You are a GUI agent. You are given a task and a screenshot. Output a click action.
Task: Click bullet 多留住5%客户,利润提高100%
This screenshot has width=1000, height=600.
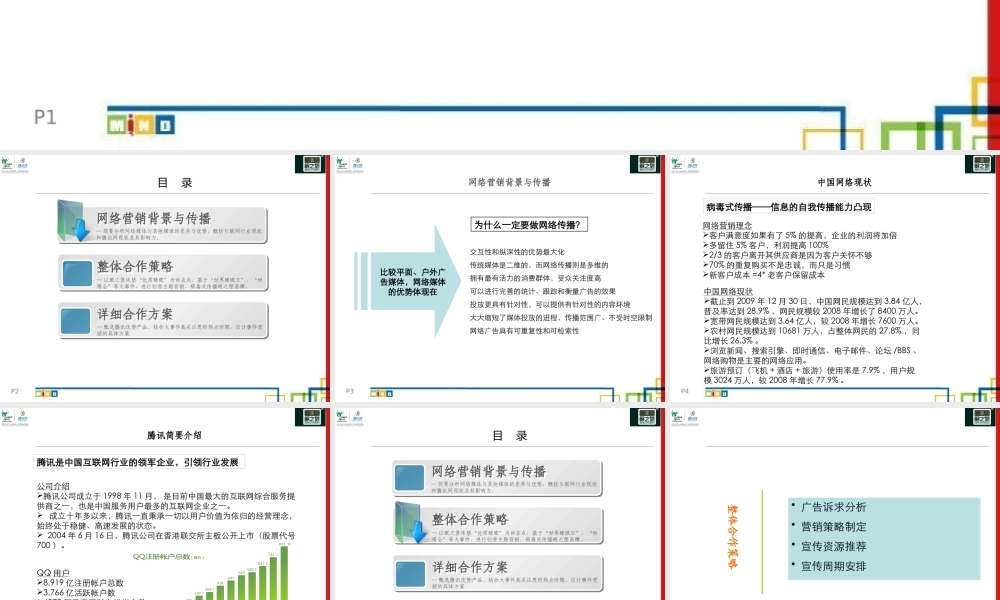point(766,245)
